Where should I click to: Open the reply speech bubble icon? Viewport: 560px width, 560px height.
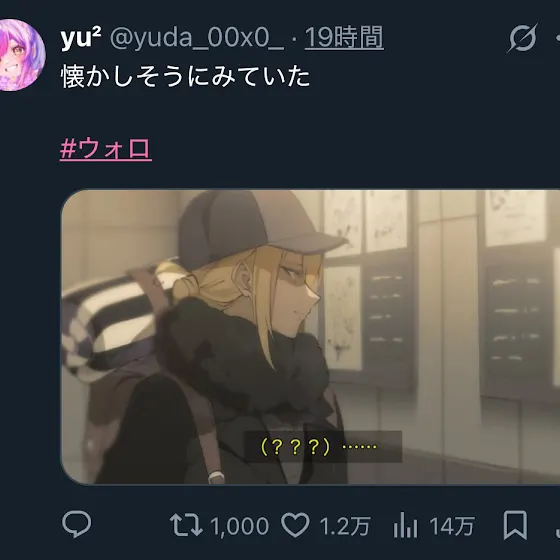[76, 524]
